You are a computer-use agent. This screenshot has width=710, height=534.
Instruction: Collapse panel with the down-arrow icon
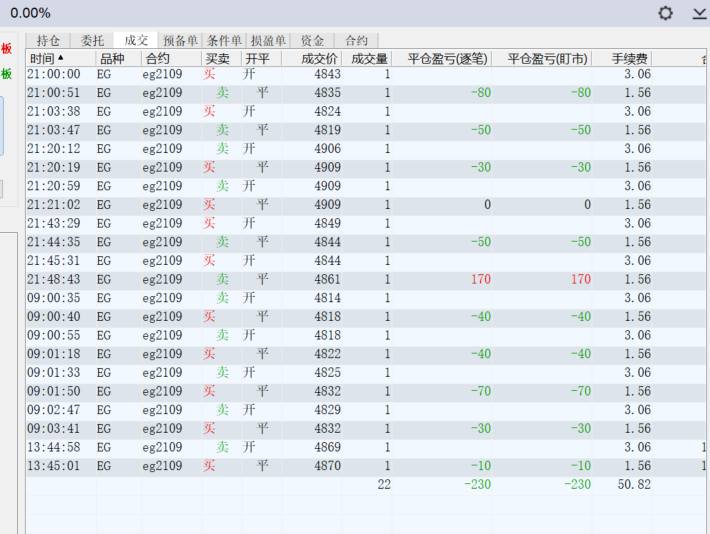(700, 14)
